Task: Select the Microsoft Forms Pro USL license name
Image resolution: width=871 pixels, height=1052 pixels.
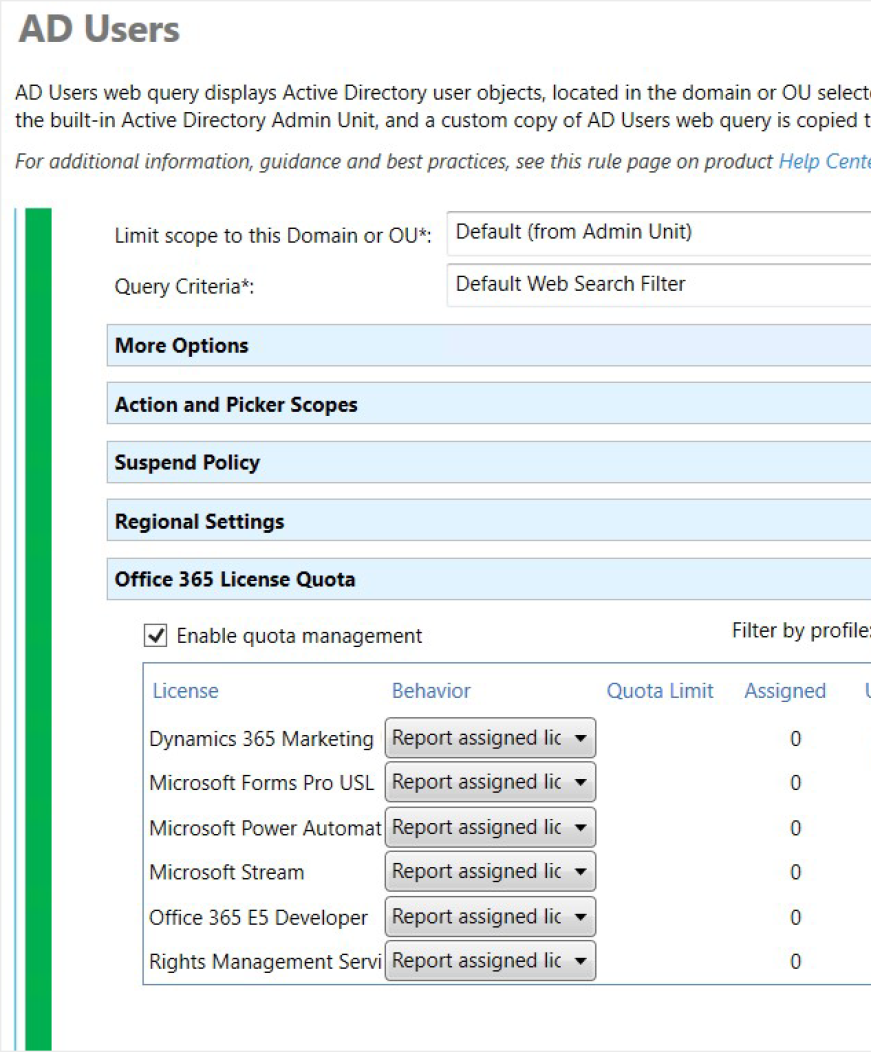Action: [261, 783]
